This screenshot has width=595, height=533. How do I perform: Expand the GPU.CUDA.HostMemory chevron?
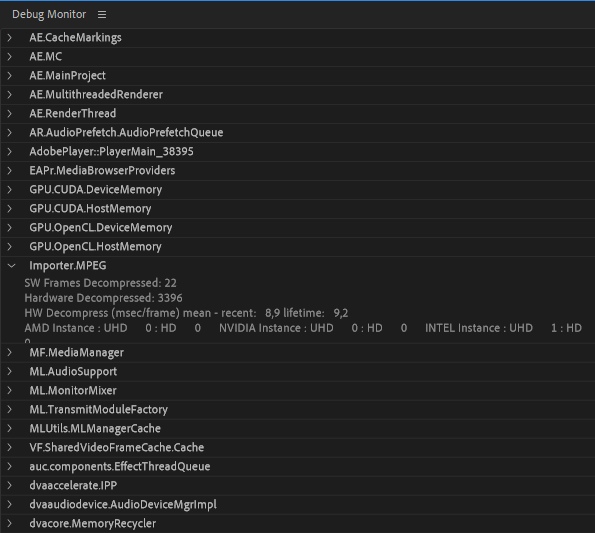10,208
